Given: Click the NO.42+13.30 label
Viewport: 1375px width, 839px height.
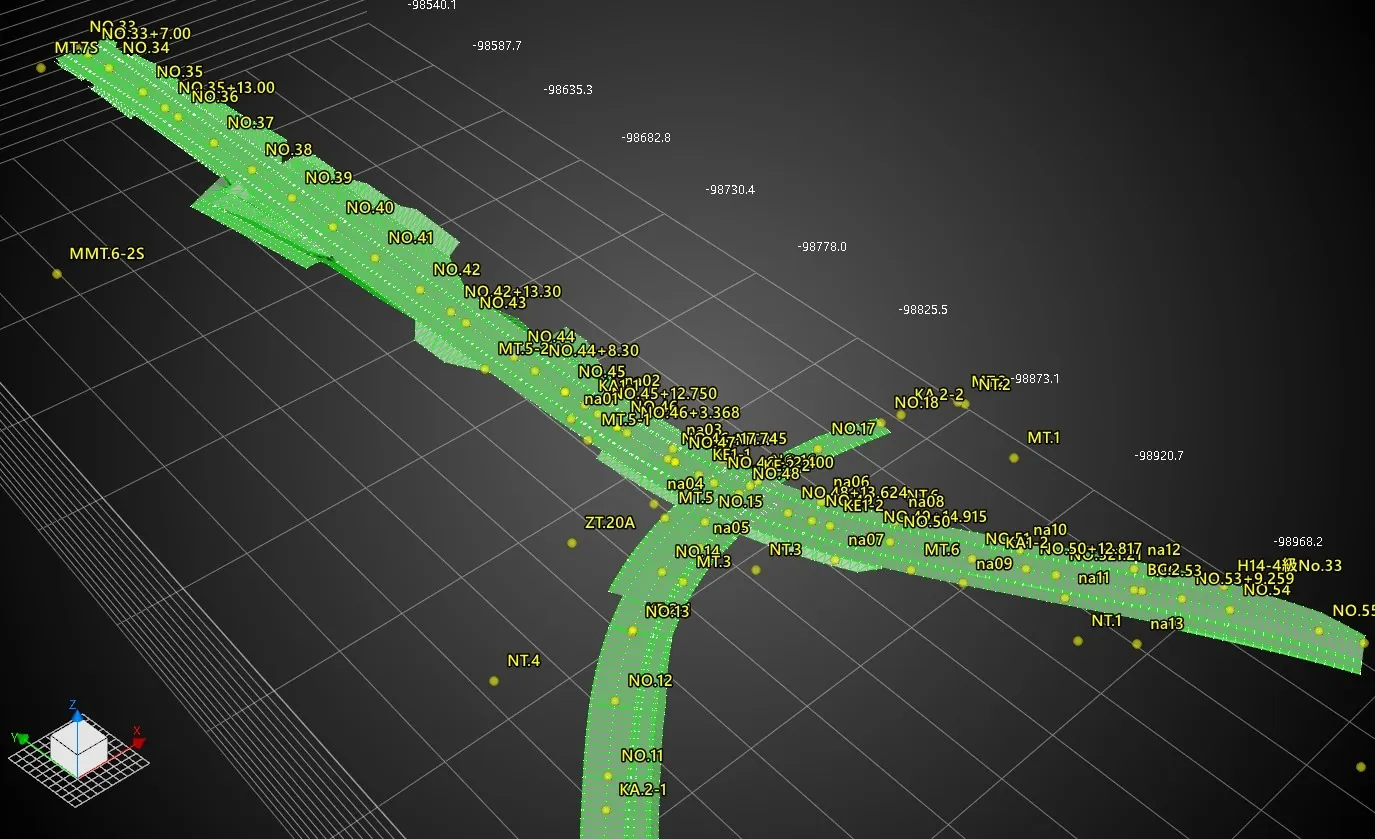Looking at the screenshot, I should coord(513,292).
